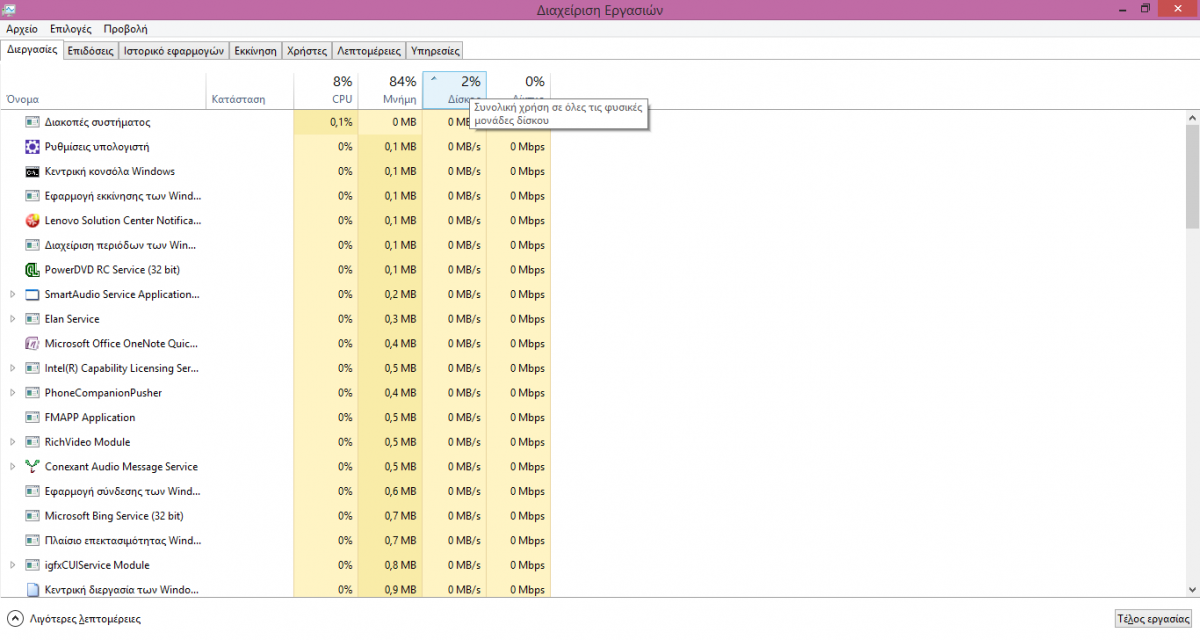Select the Microsoft Bing Service (32 bit) name
This screenshot has width=1200, height=640.
(x=114, y=516)
